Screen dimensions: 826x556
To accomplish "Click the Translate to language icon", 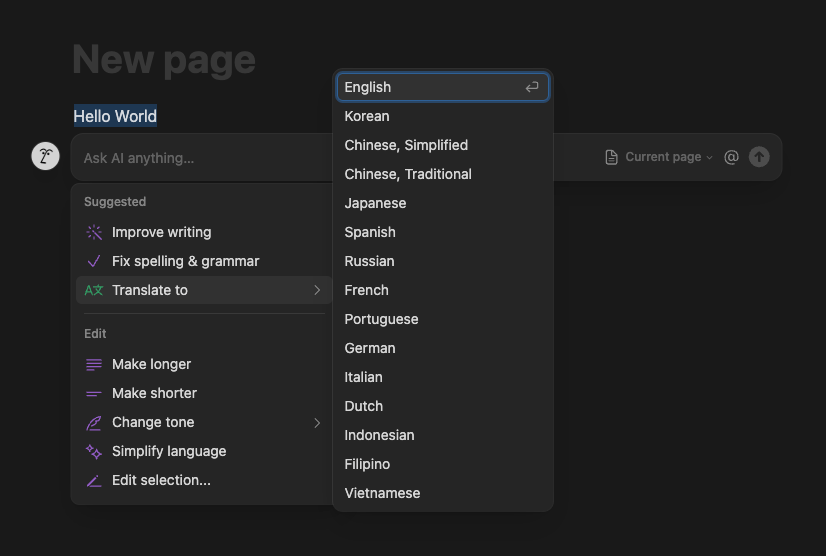I will pos(94,290).
